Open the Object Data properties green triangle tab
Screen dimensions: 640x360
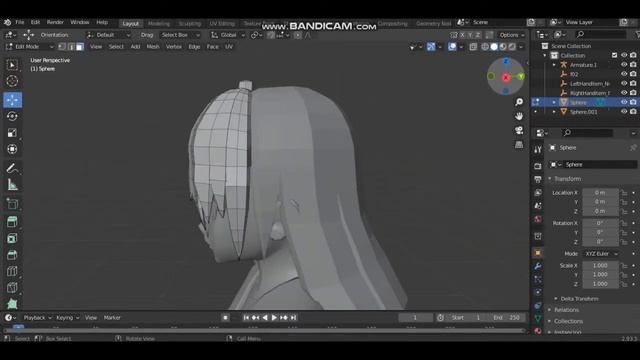click(x=538, y=318)
